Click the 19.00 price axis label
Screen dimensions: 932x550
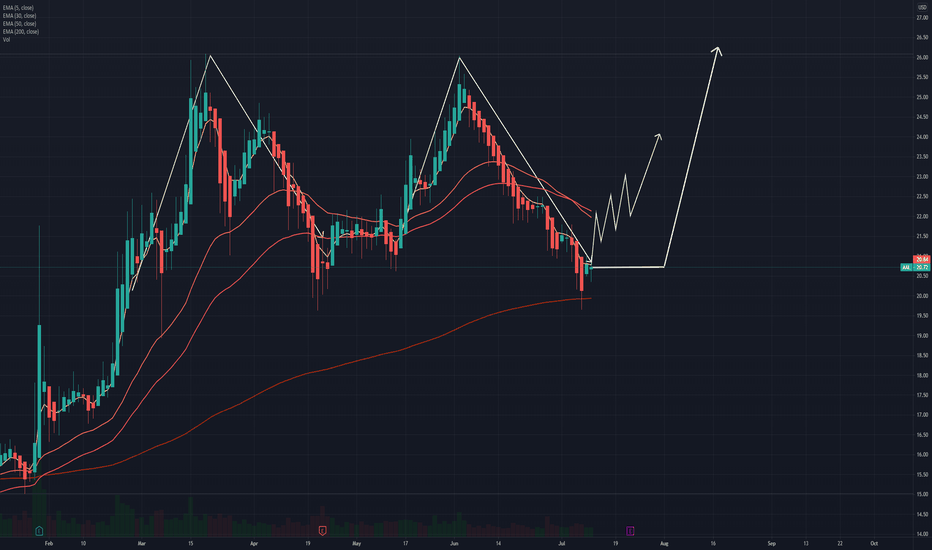[922, 335]
